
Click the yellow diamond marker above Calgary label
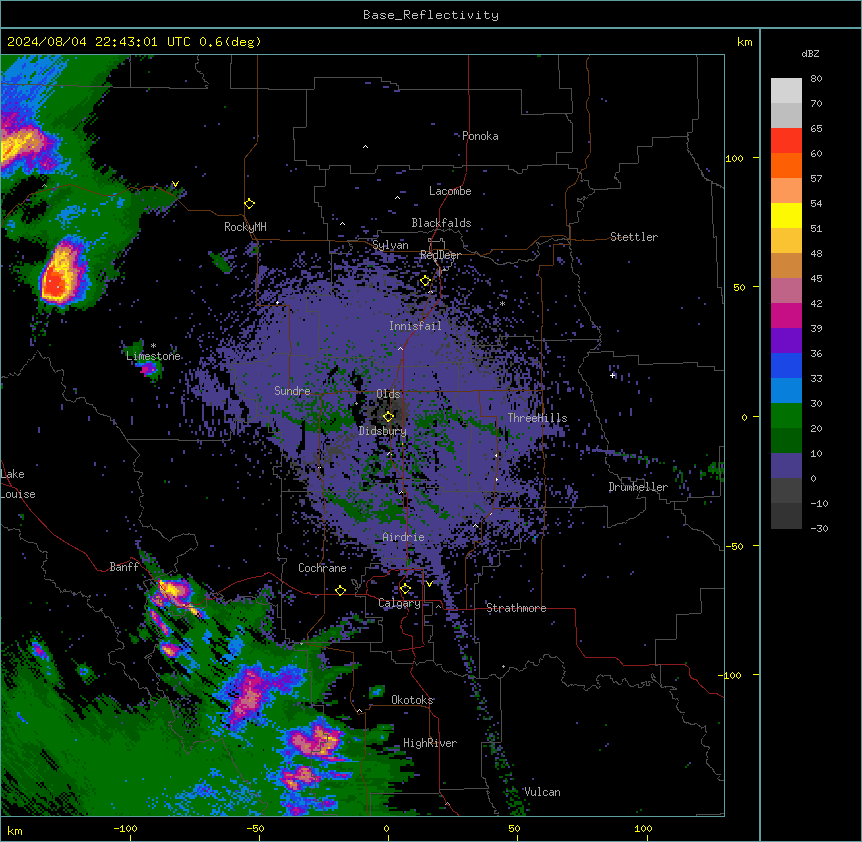(x=405, y=589)
